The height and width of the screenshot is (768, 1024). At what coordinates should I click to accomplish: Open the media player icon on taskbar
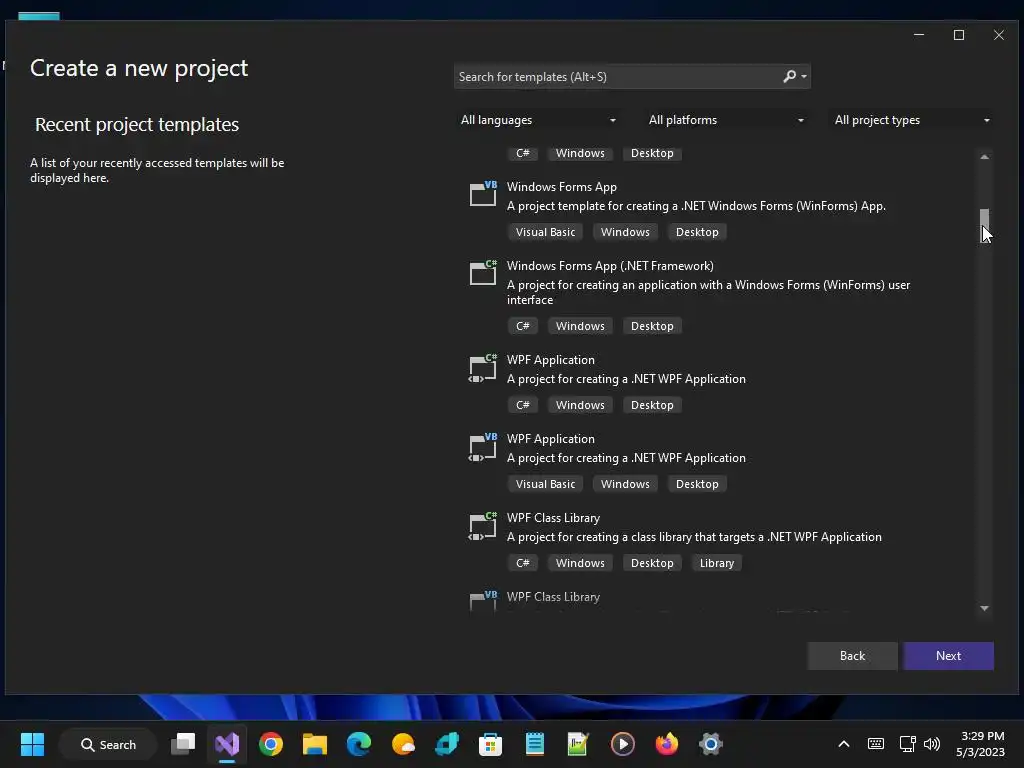(x=622, y=744)
